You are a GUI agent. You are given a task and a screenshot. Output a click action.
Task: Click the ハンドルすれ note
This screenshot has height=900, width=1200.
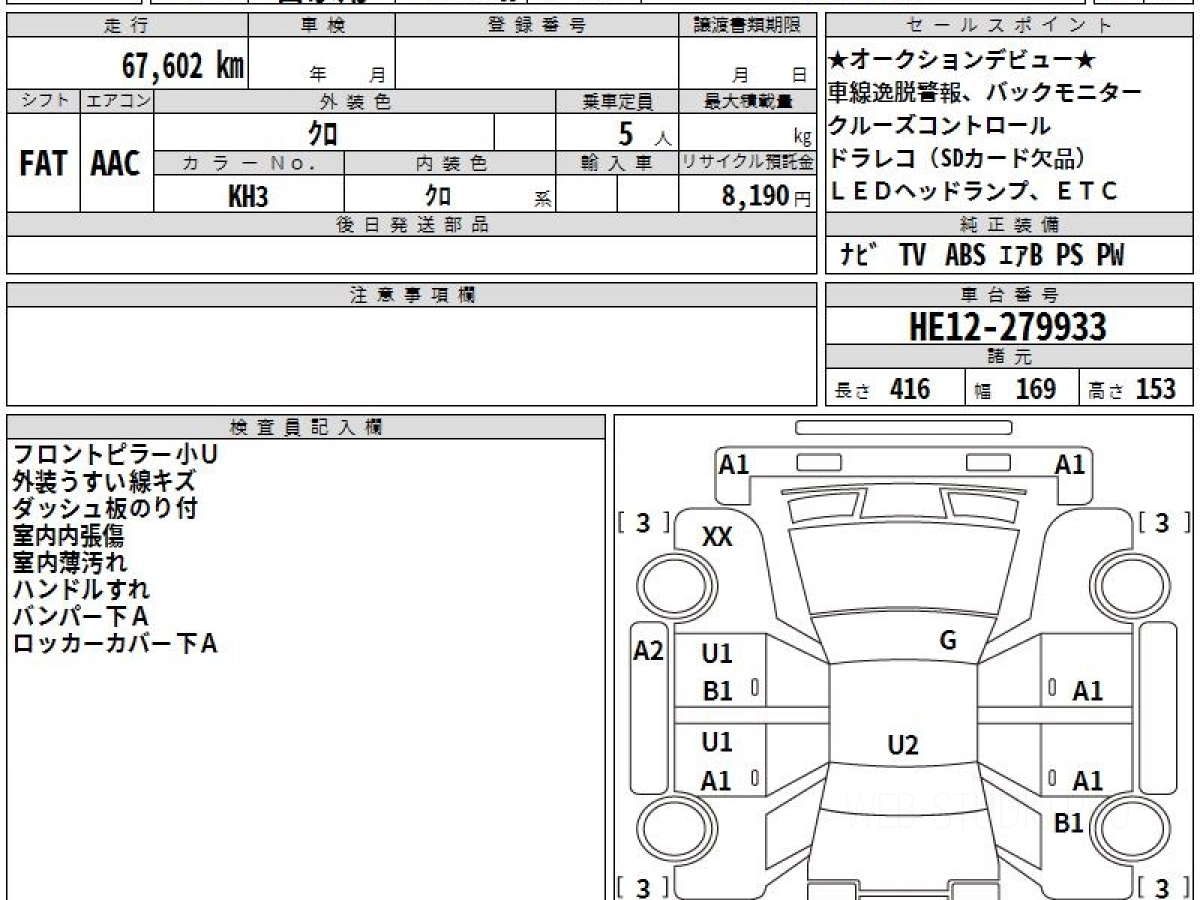coord(81,590)
